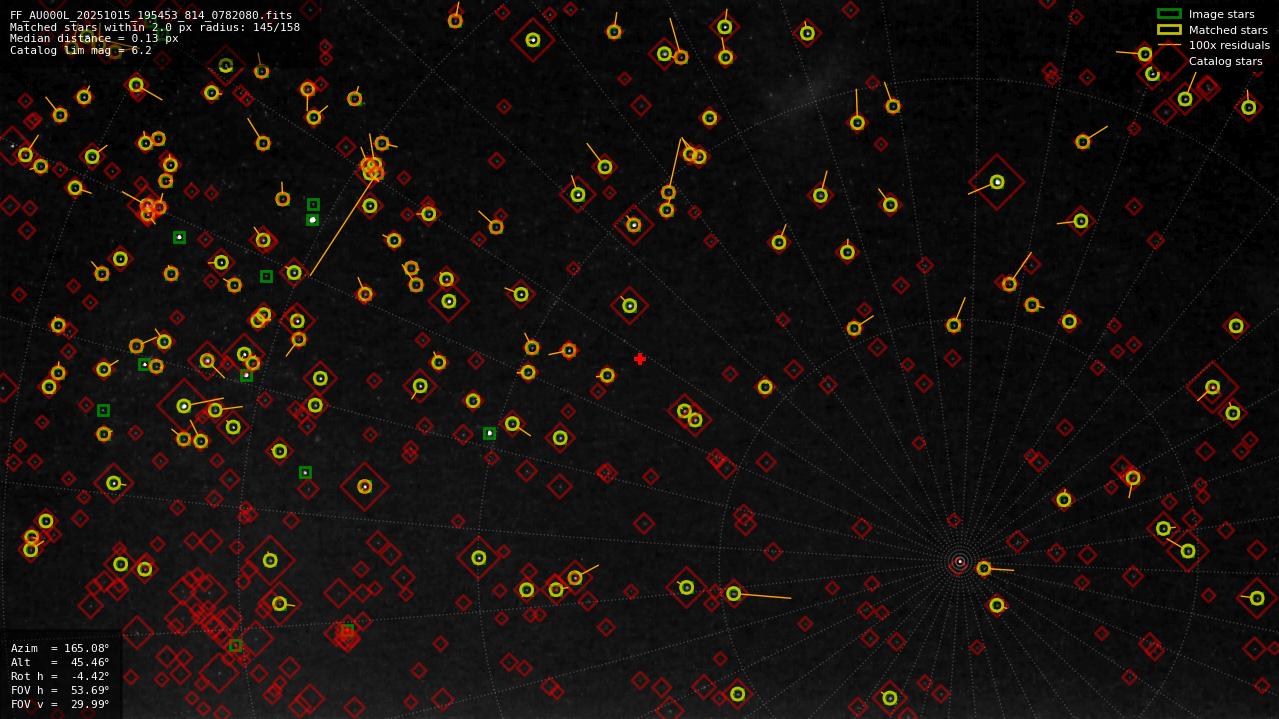Click the green Image stars legend swatch
The width and height of the screenshot is (1279, 719).
click(x=1169, y=14)
